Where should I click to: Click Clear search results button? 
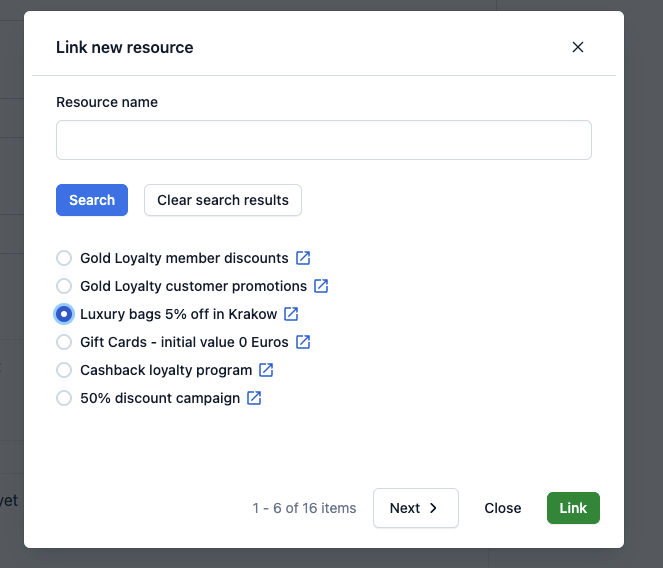(223, 200)
